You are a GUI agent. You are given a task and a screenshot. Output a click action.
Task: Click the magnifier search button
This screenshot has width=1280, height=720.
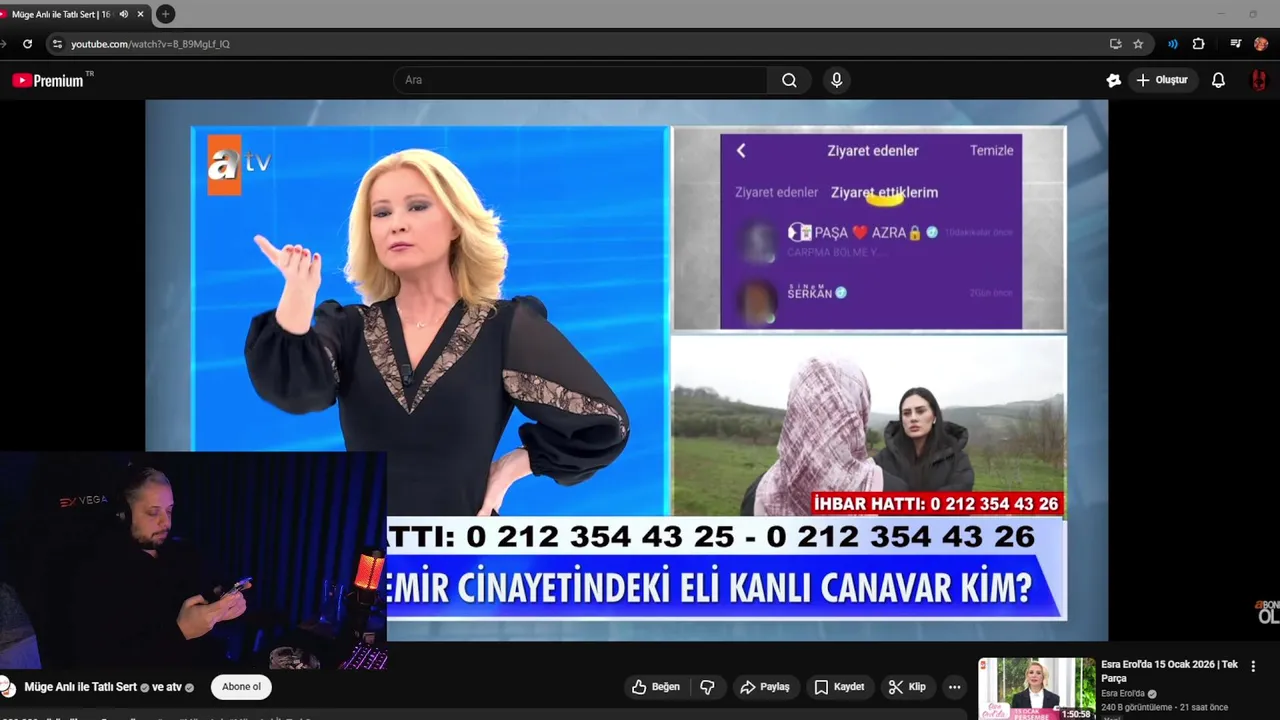point(790,80)
